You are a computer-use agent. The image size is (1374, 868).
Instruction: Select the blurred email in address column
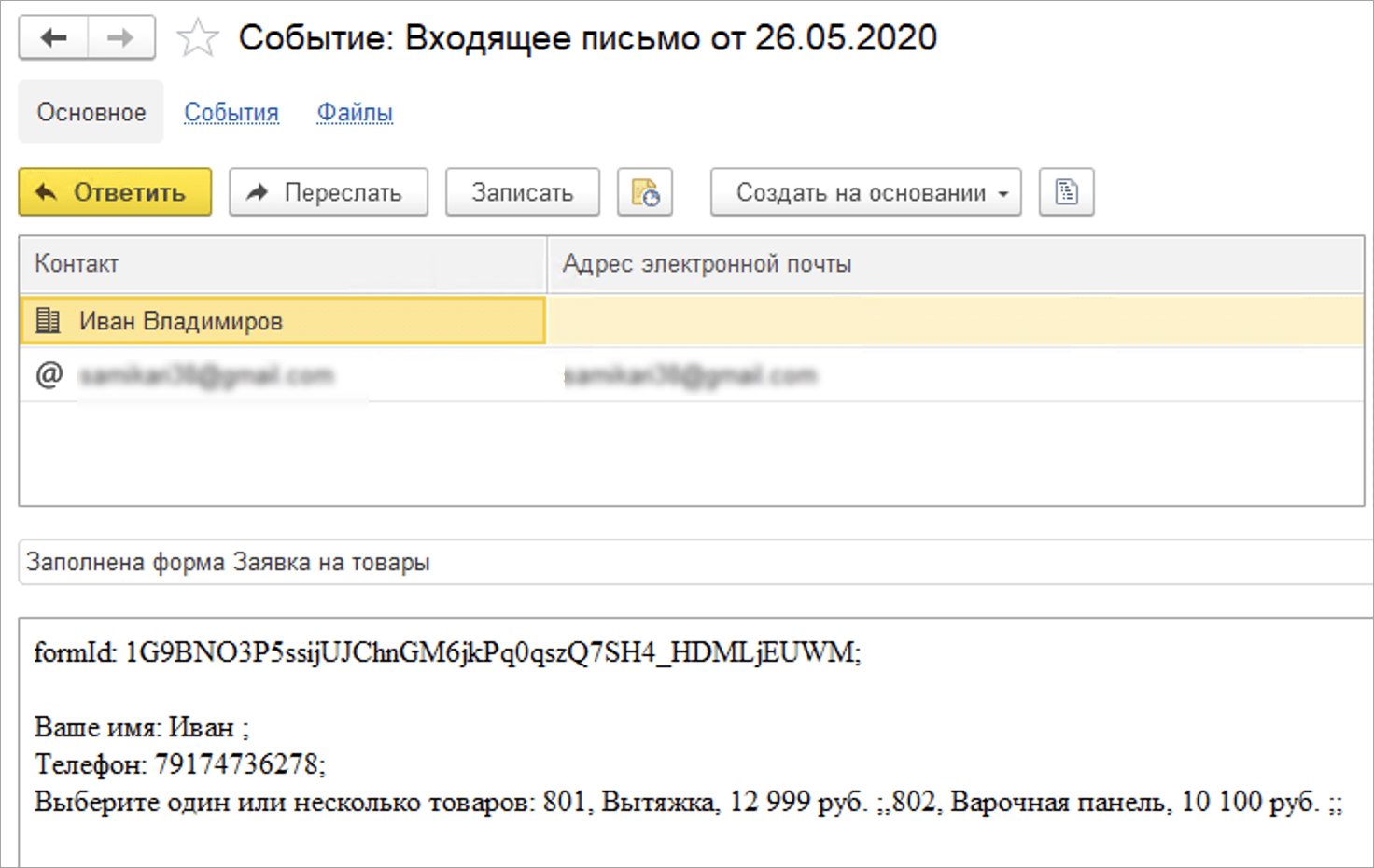coord(691,375)
